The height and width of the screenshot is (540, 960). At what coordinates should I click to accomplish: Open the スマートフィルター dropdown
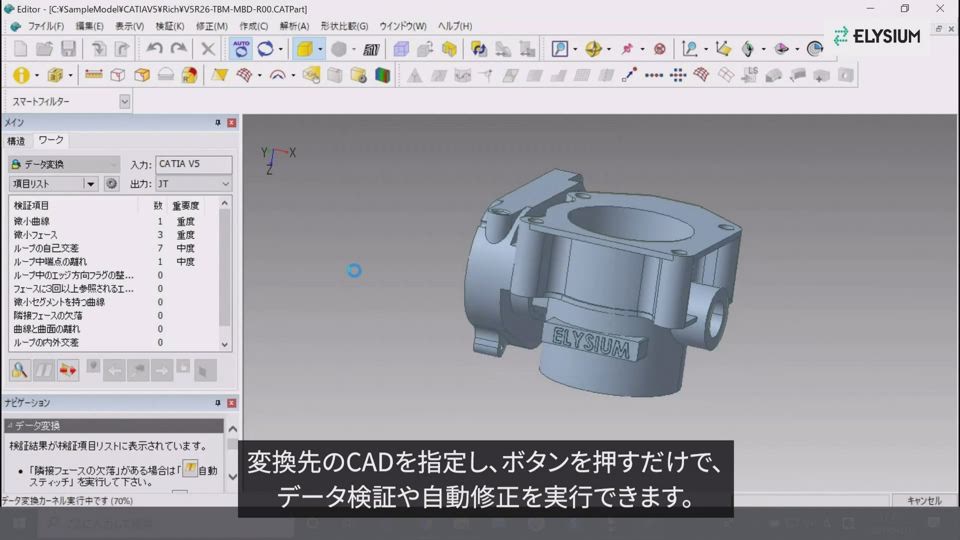coord(124,102)
